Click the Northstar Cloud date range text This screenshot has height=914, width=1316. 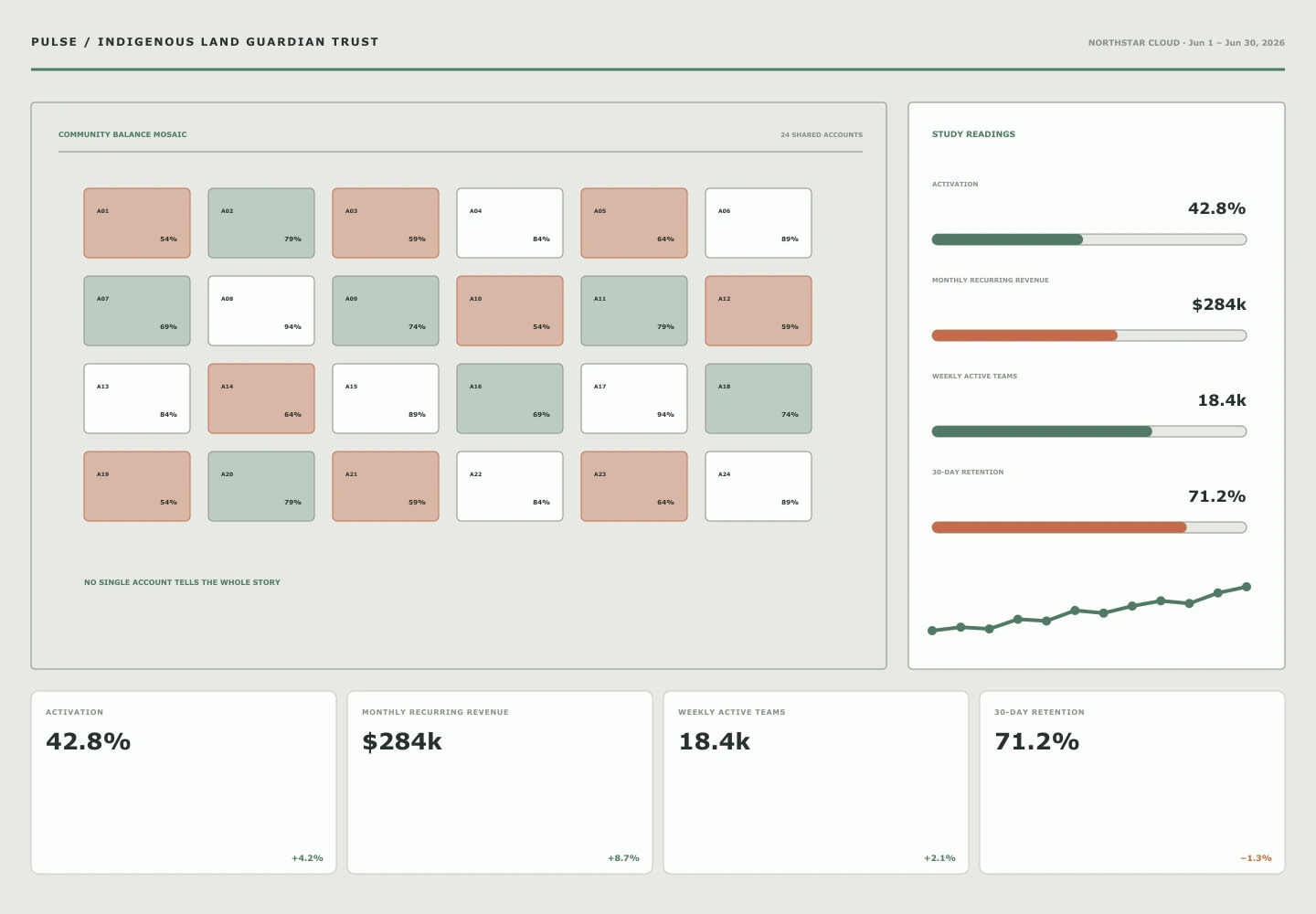click(x=1186, y=43)
